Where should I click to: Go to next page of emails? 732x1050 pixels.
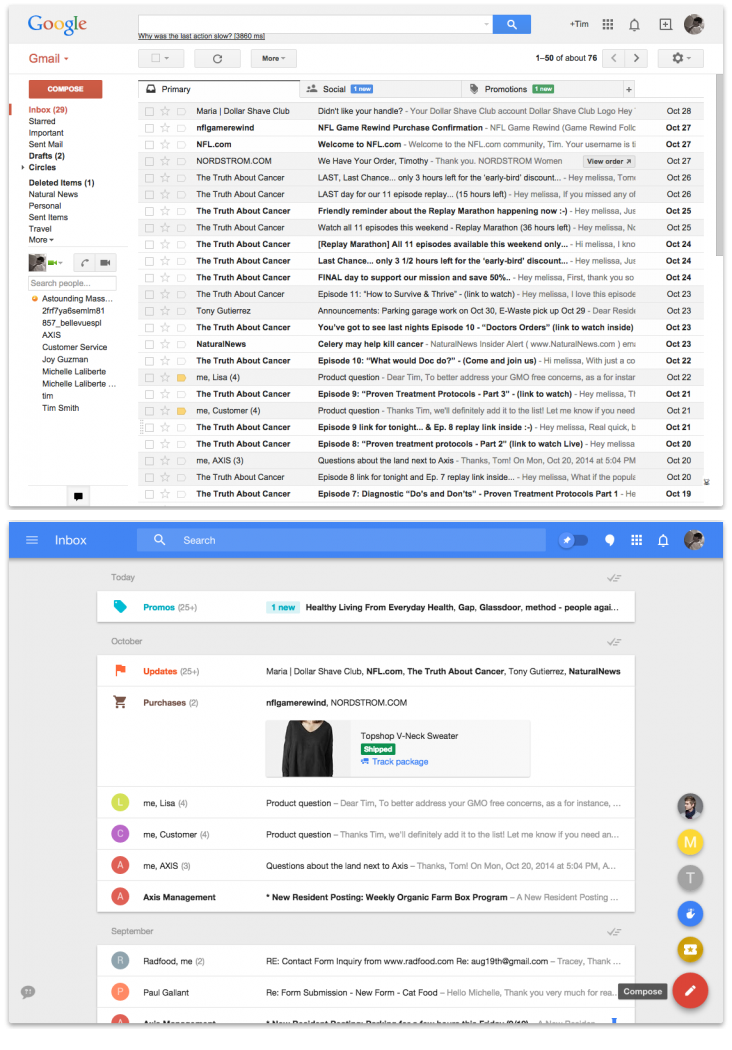(x=636, y=59)
